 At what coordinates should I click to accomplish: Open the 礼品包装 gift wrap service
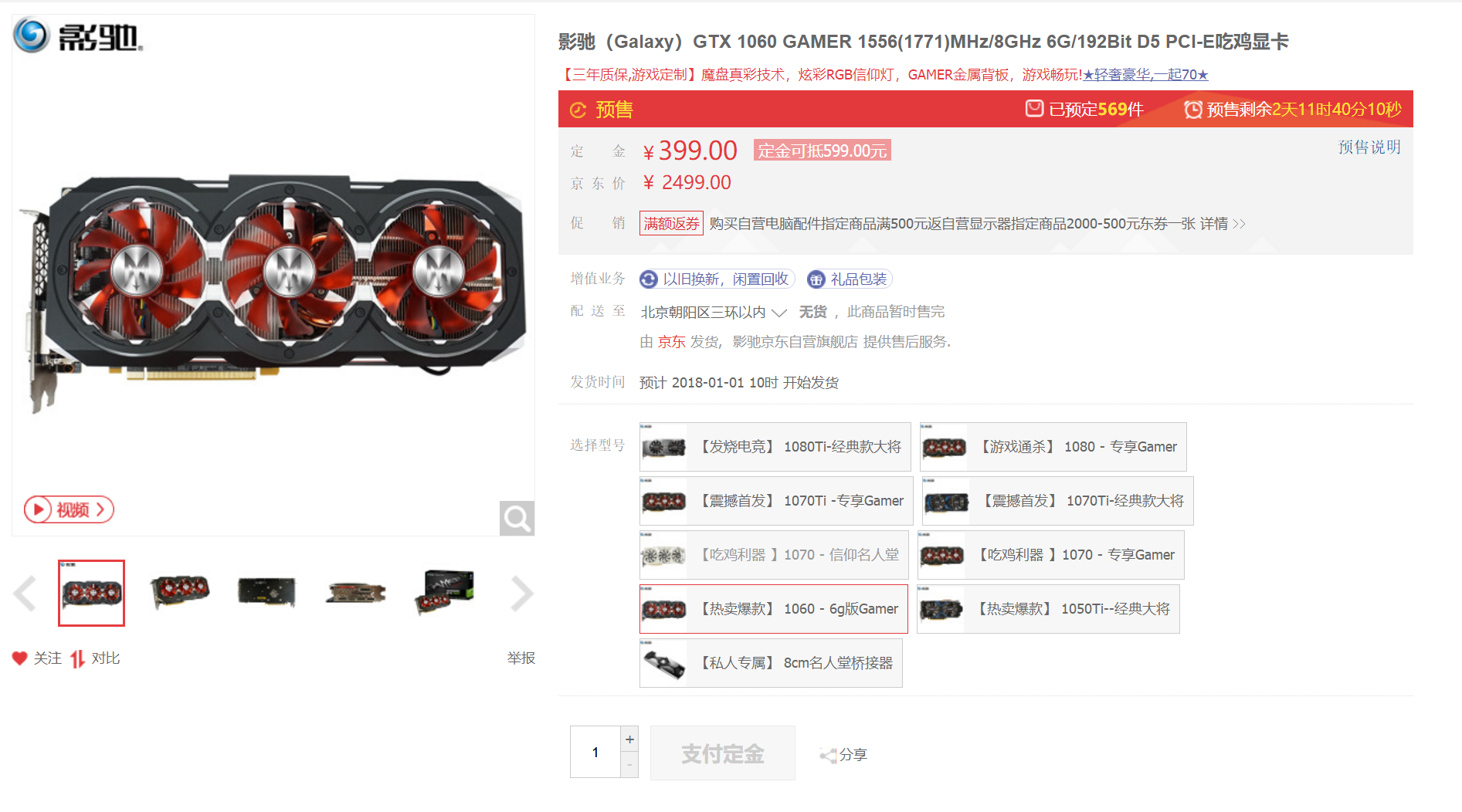point(850,279)
